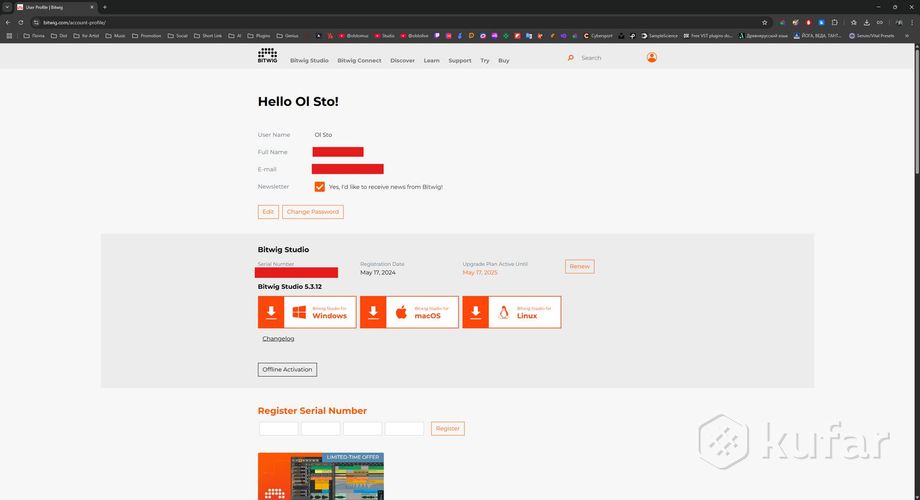
Task: Bookmark this page with star icon
Action: pyautogui.click(x=765, y=22)
